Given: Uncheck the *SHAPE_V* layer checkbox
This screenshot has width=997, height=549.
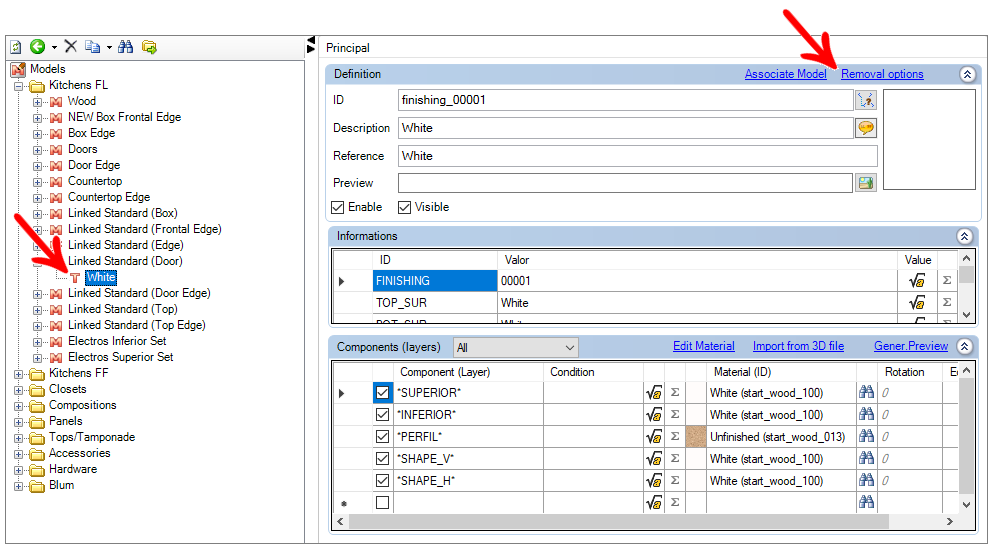Looking at the screenshot, I should pos(382,459).
